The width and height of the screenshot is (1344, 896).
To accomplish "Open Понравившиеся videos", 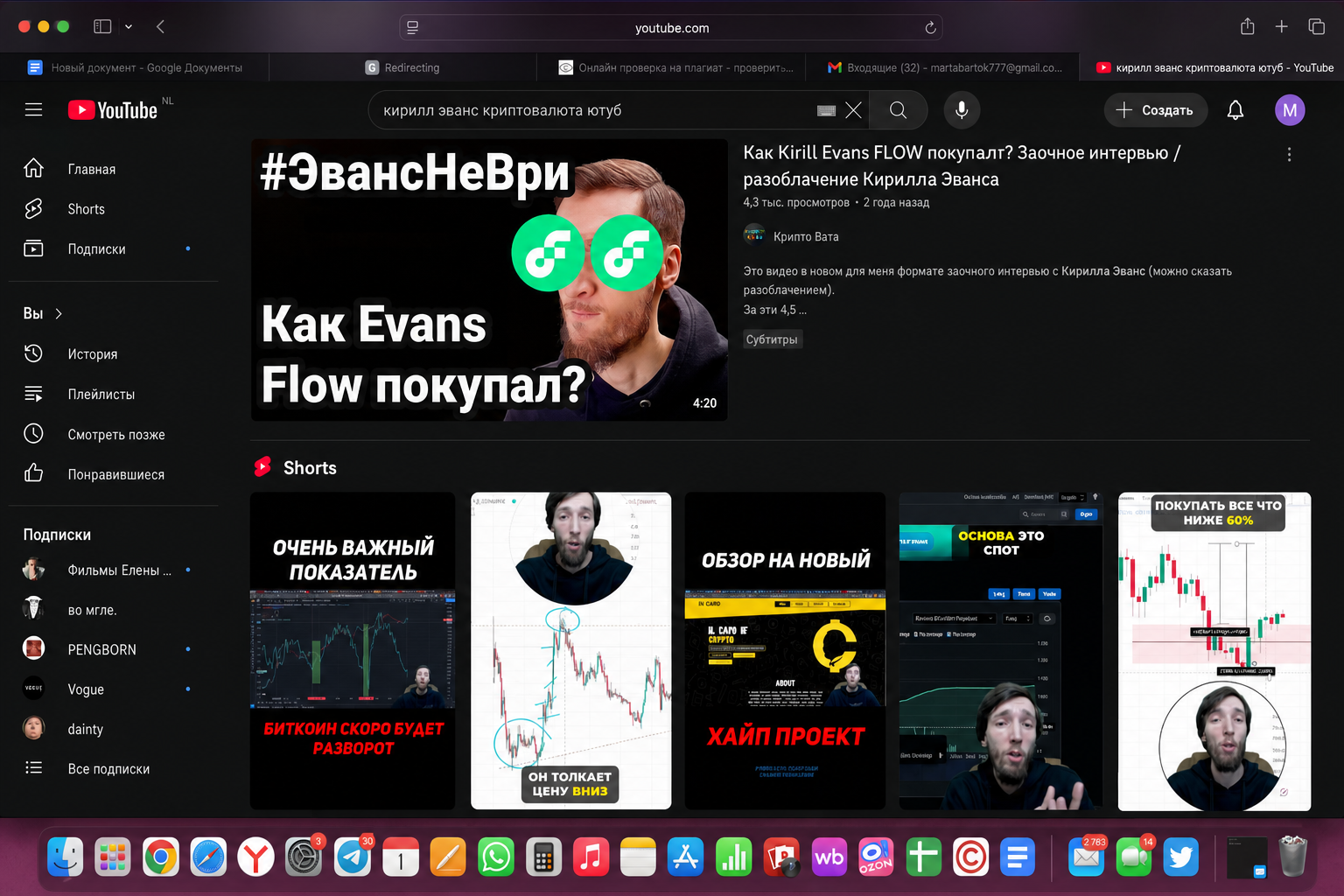I will pyautogui.click(x=114, y=474).
